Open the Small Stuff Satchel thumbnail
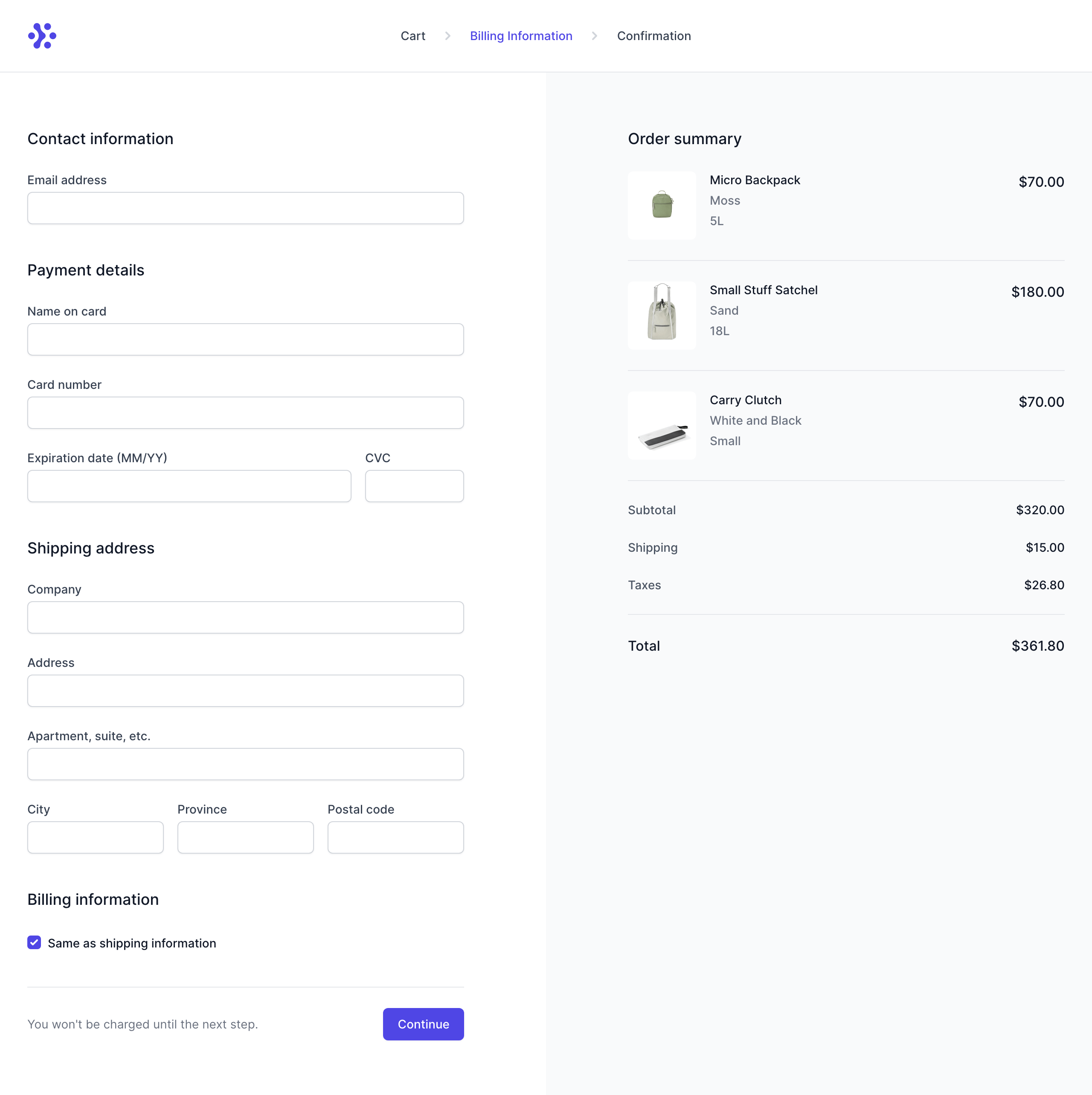 [661, 315]
